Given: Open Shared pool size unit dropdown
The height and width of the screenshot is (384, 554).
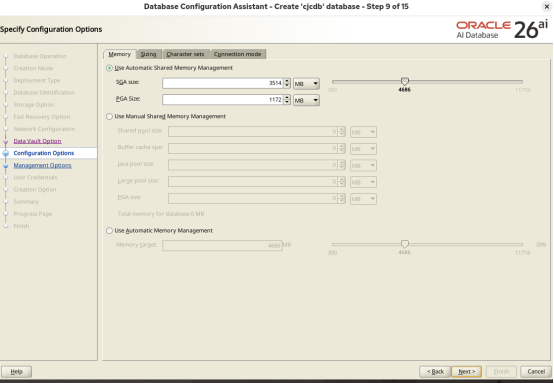Looking at the screenshot, I should pyautogui.click(x=363, y=132).
